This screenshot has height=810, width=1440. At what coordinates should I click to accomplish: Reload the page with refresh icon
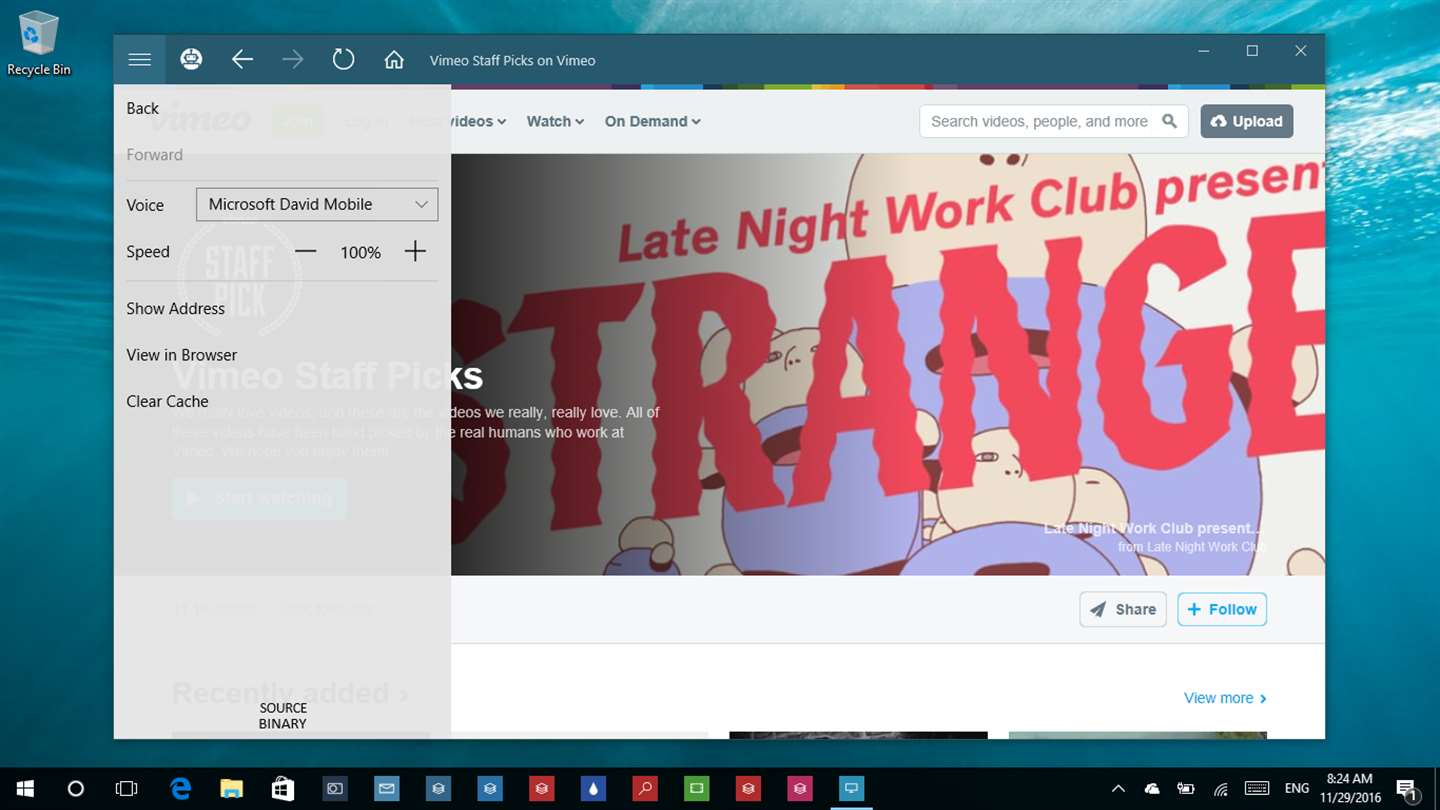coord(343,60)
